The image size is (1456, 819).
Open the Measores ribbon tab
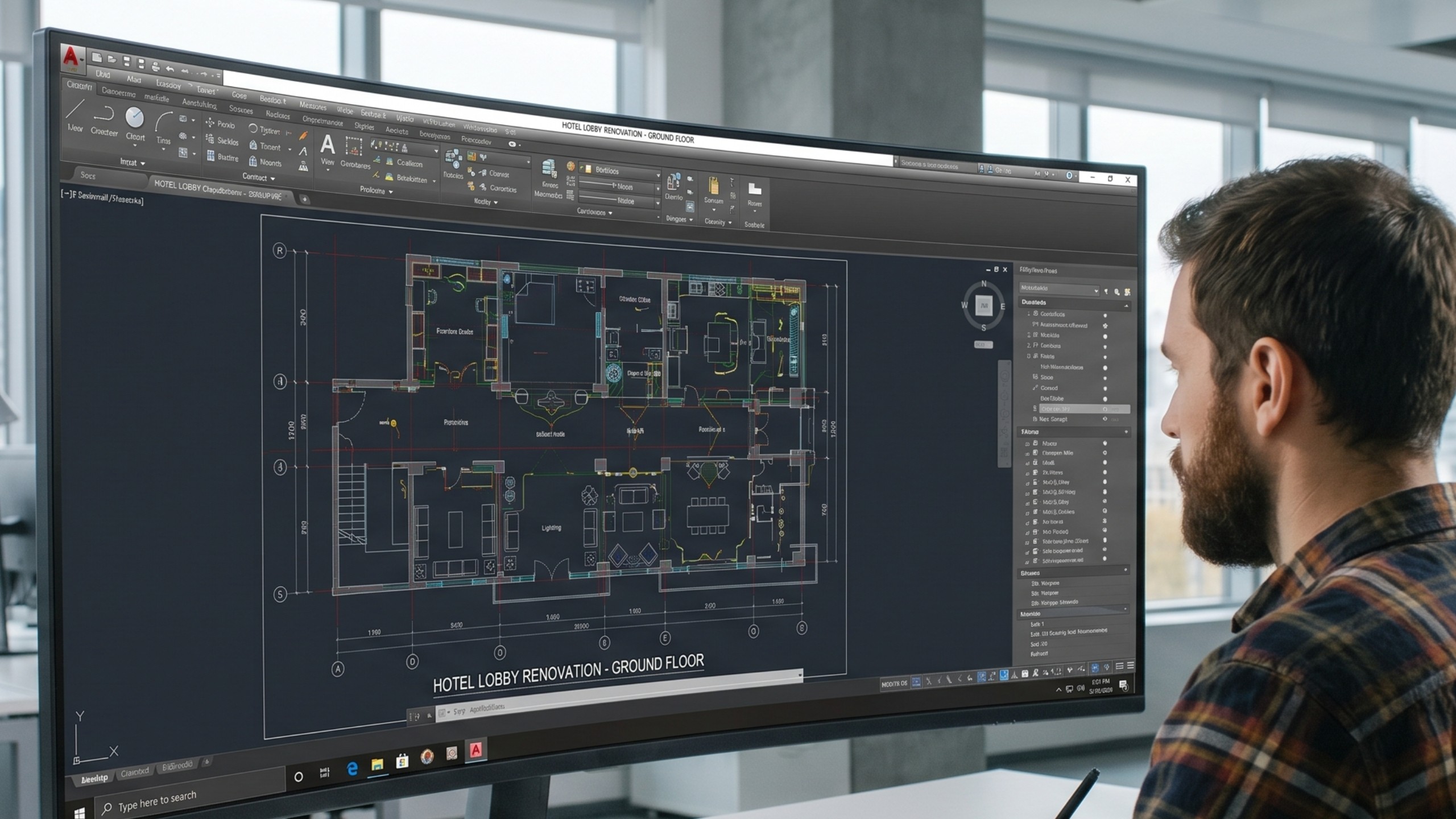point(313,106)
